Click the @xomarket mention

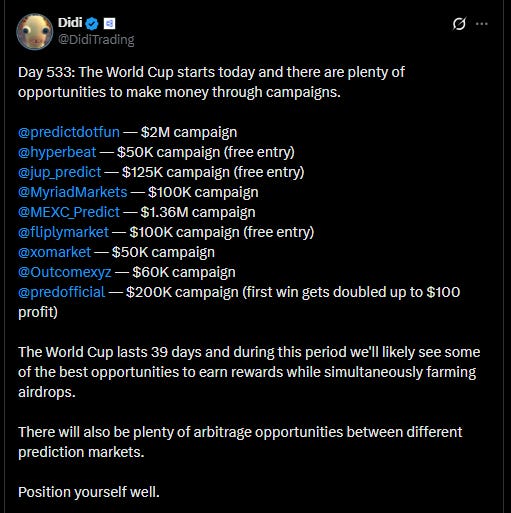(x=54, y=252)
